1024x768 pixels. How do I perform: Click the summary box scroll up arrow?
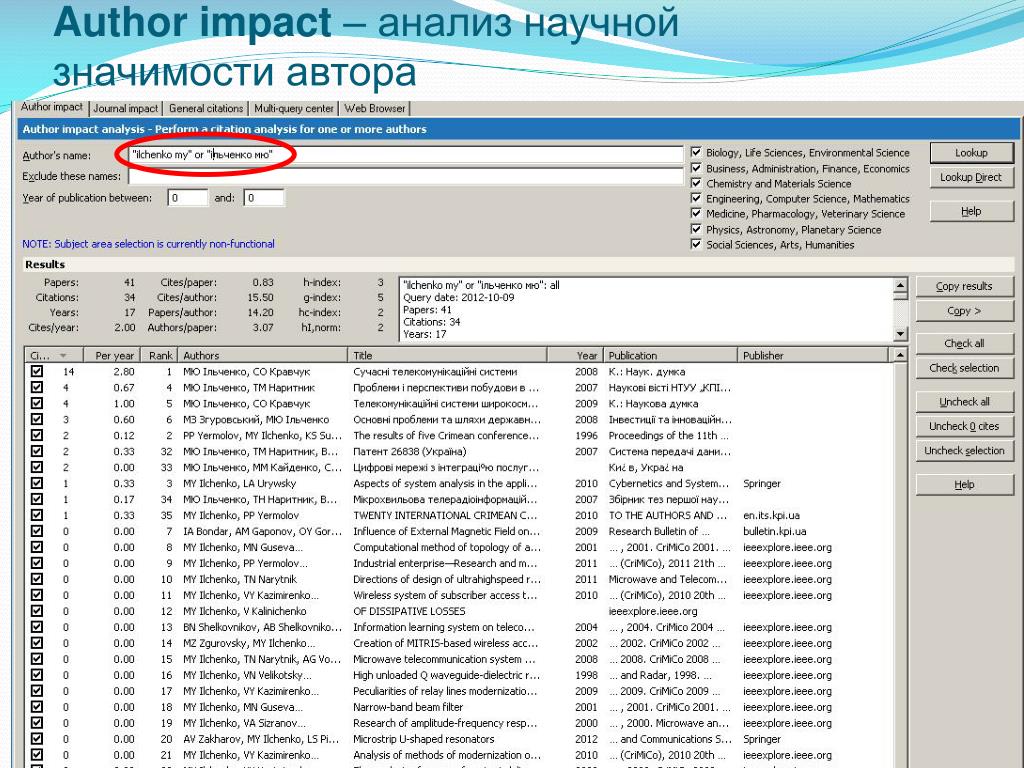pyautogui.click(x=901, y=285)
